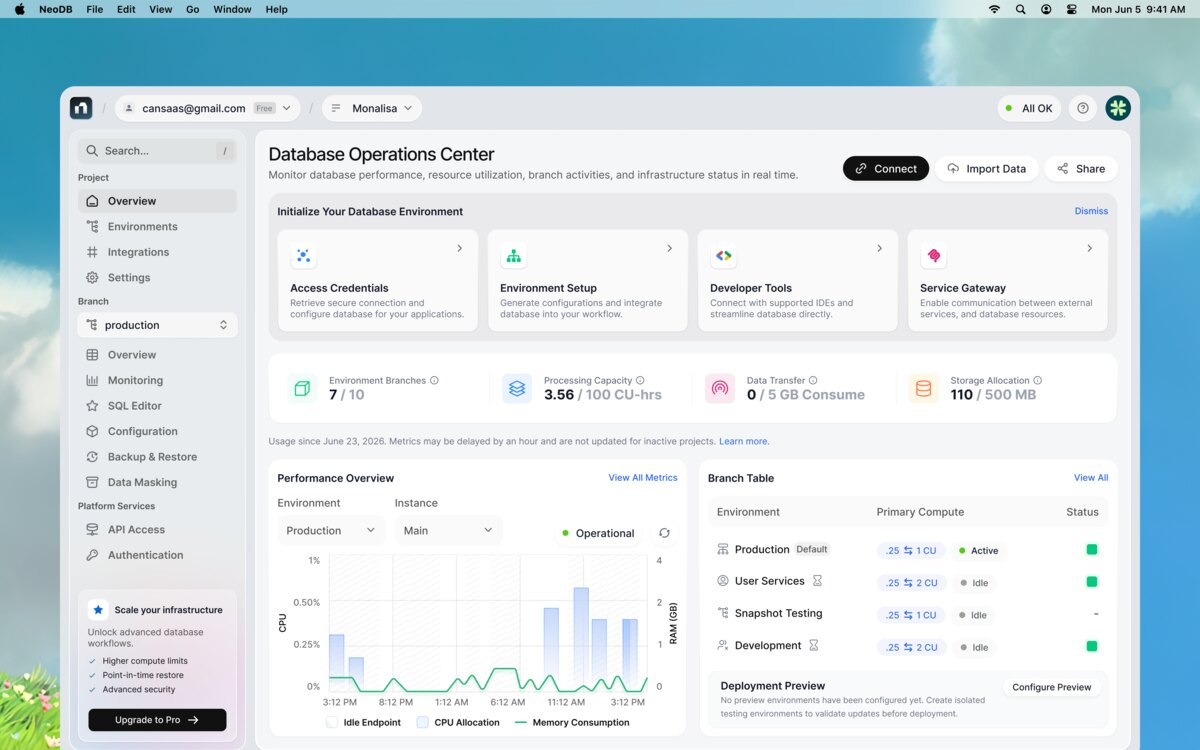Show info for Storage Allocation

(x=1038, y=380)
